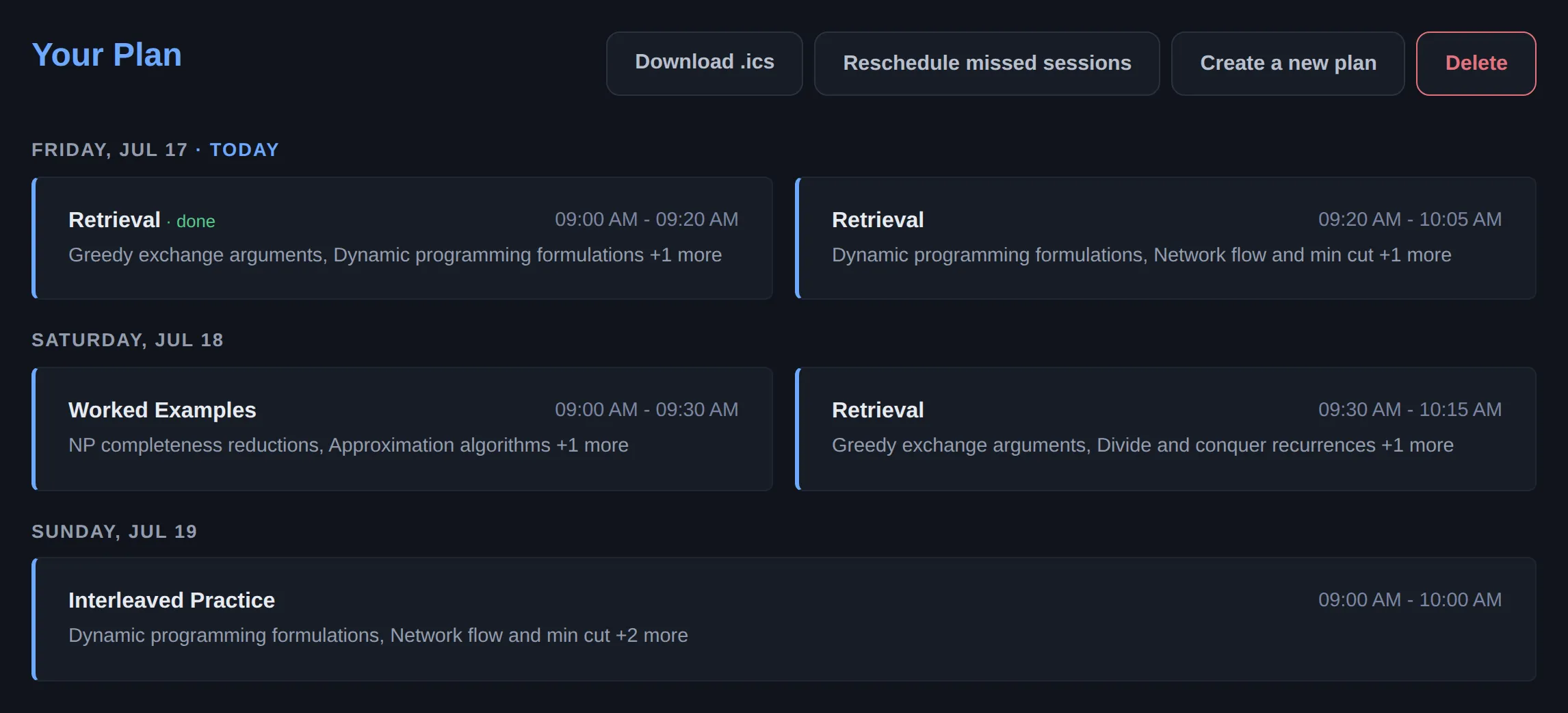Click the green "done" status label

(x=196, y=221)
